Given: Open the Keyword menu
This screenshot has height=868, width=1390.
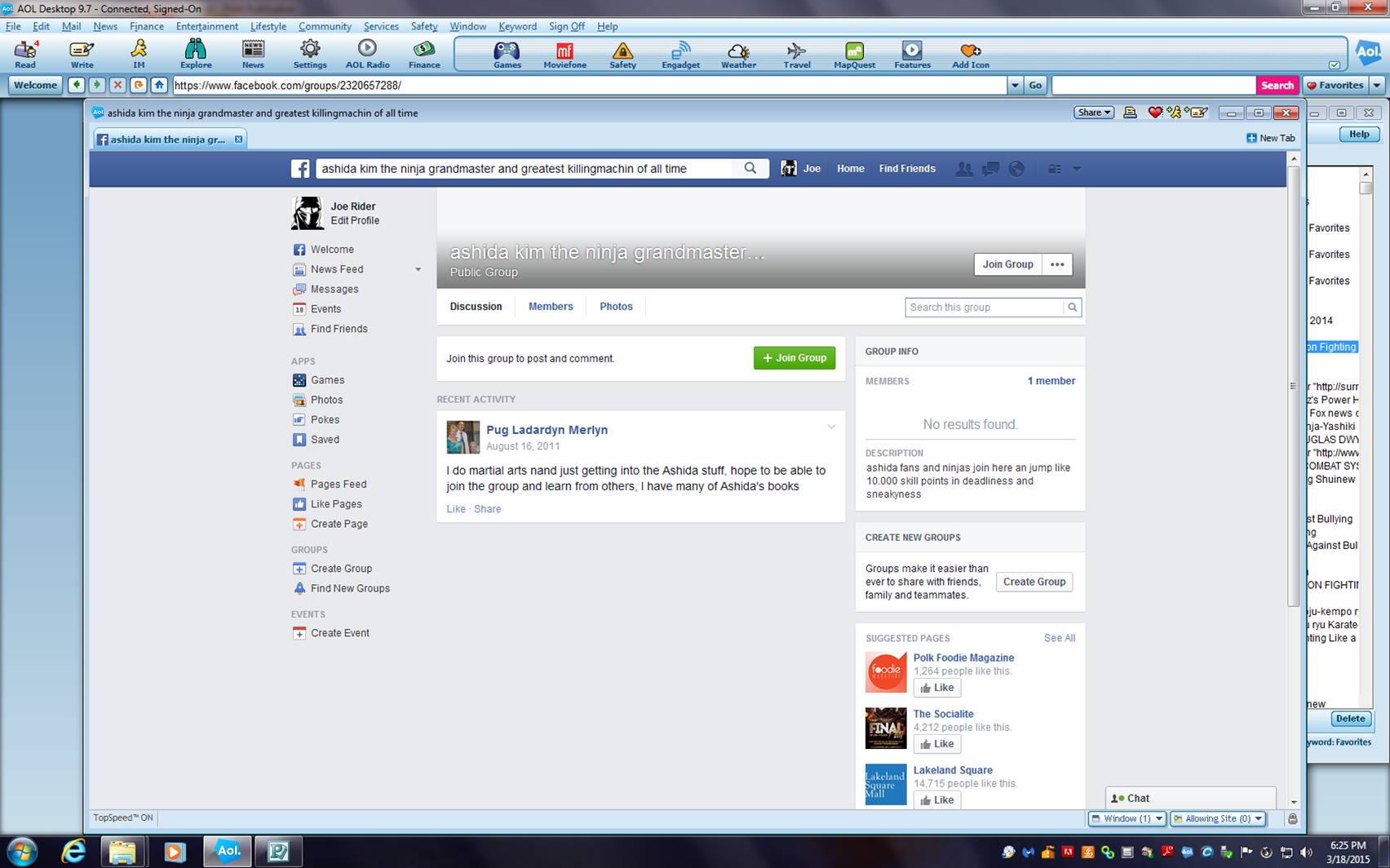Looking at the screenshot, I should click(517, 26).
